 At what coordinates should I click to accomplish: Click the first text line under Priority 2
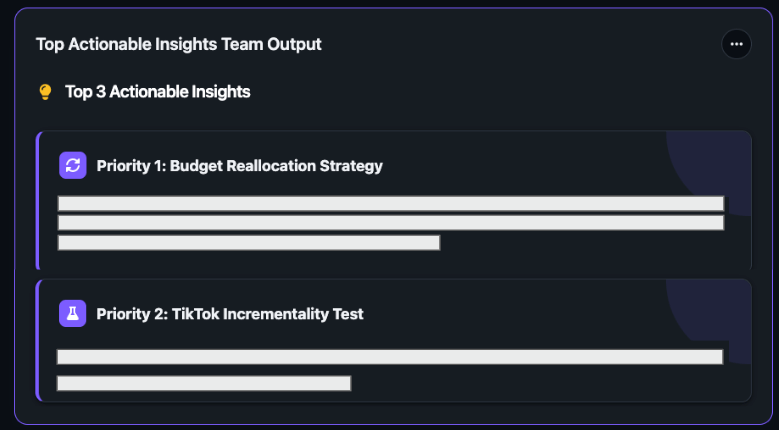click(390, 356)
